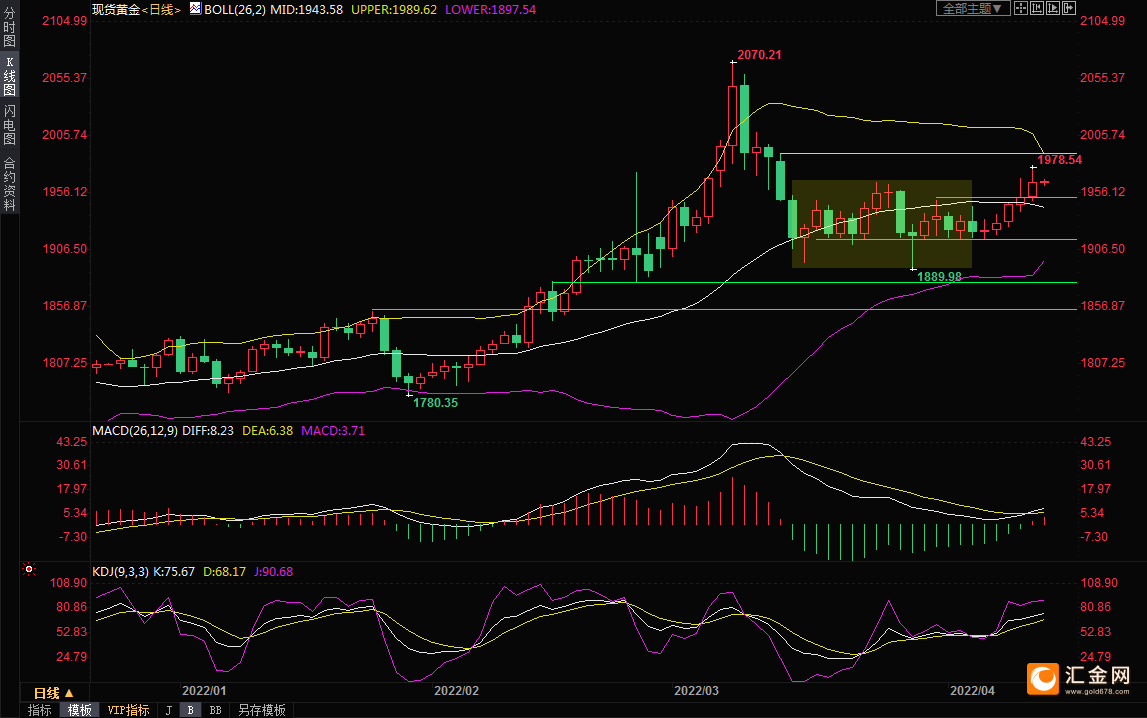Click the 现货黄金 instrument name
The height and width of the screenshot is (718, 1147).
click(116, 10)
